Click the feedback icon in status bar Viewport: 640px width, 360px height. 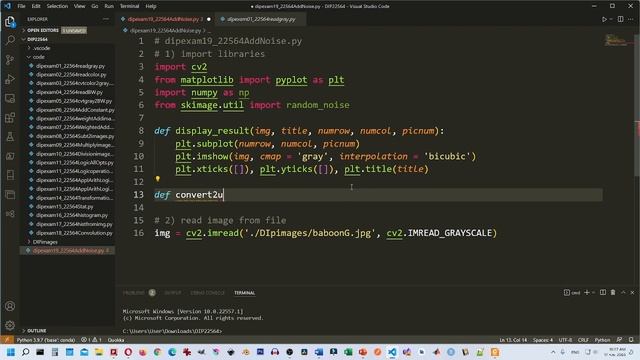coord(619,340)
